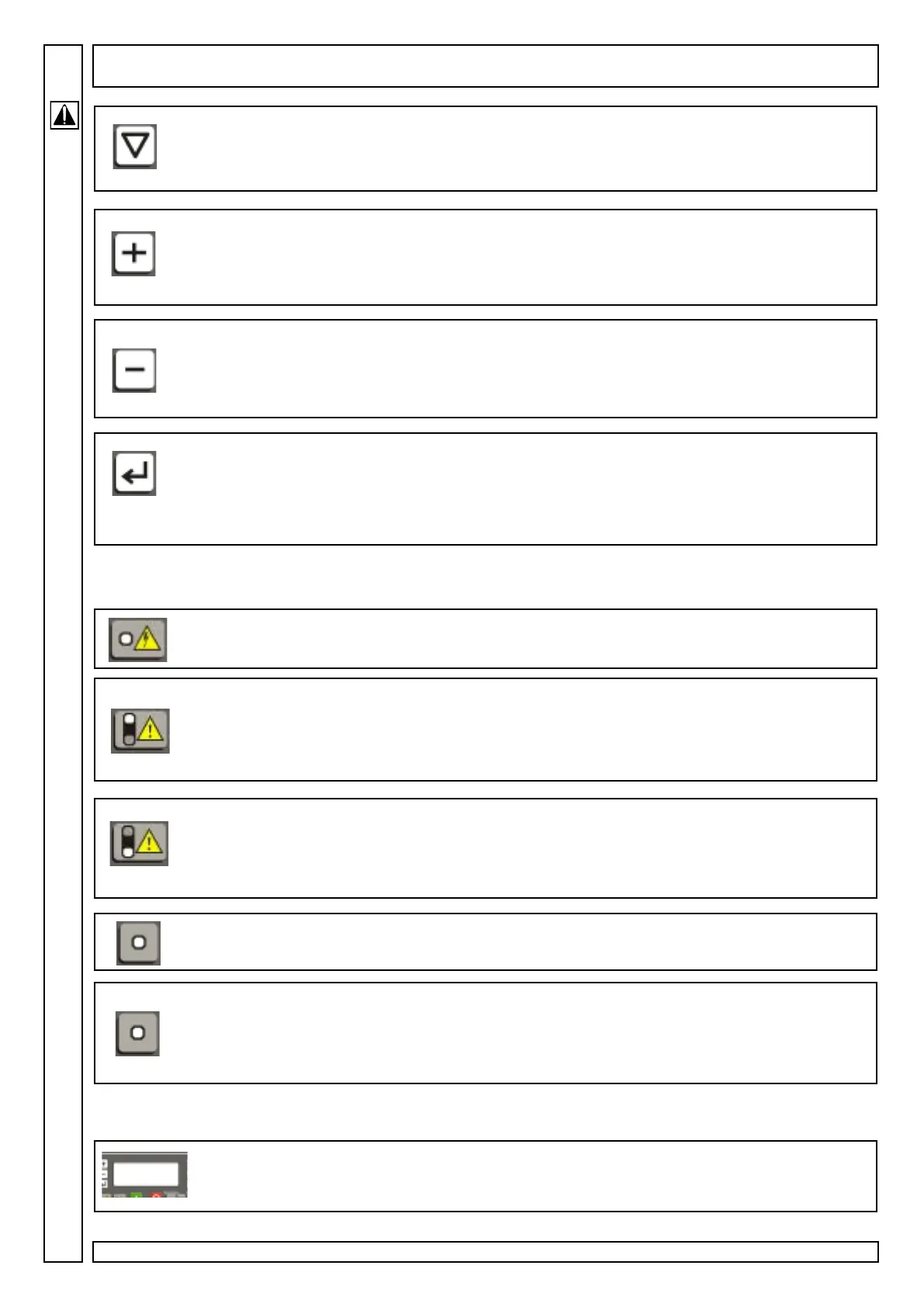The width and height of the screenshot is (924, 1307).
Task: Click the white LCD screen in the panel image
Action: point(145,1173)
